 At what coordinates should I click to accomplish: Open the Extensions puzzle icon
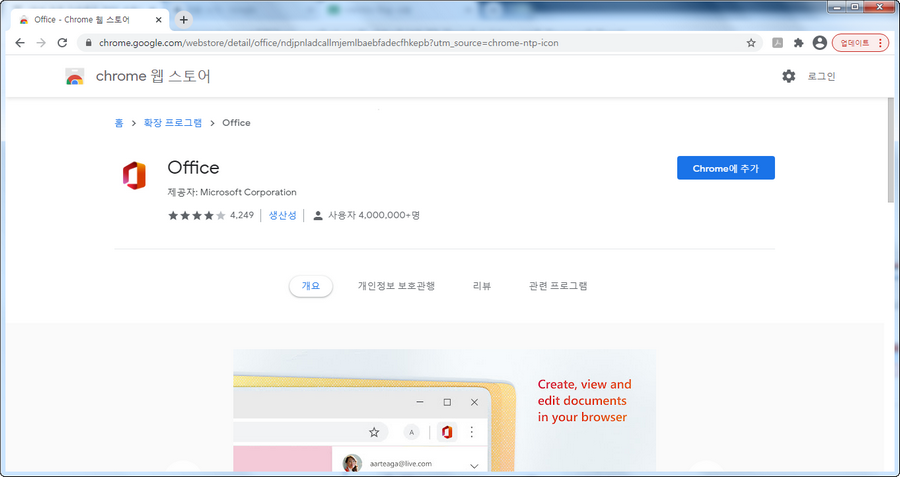(x=798, y=43)
